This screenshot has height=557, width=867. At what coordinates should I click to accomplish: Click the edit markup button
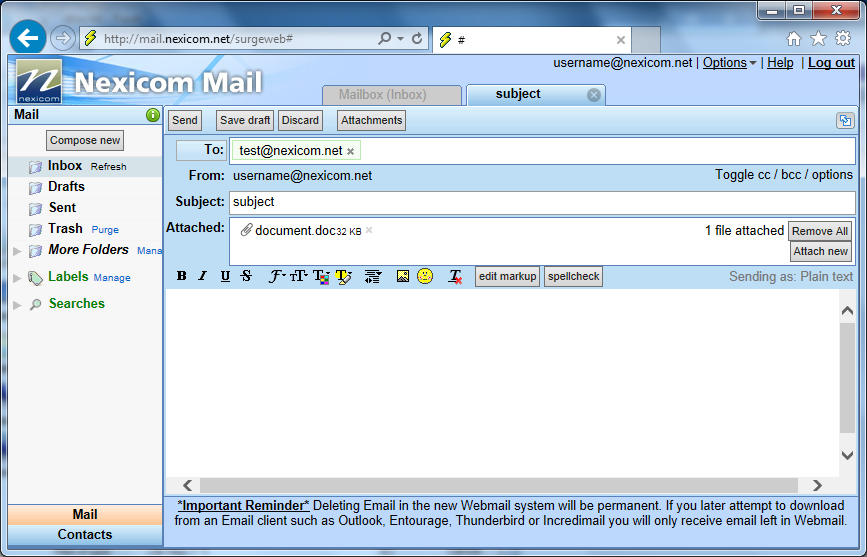507,277
